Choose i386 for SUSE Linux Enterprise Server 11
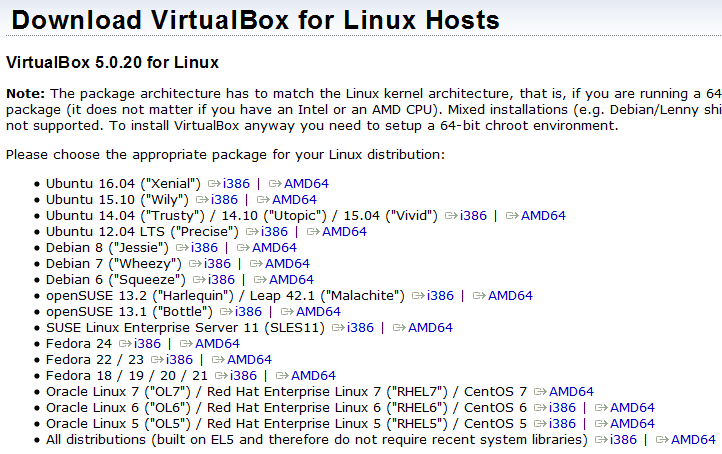The height and width of the screenshot is (454, 722). point(360,328)
